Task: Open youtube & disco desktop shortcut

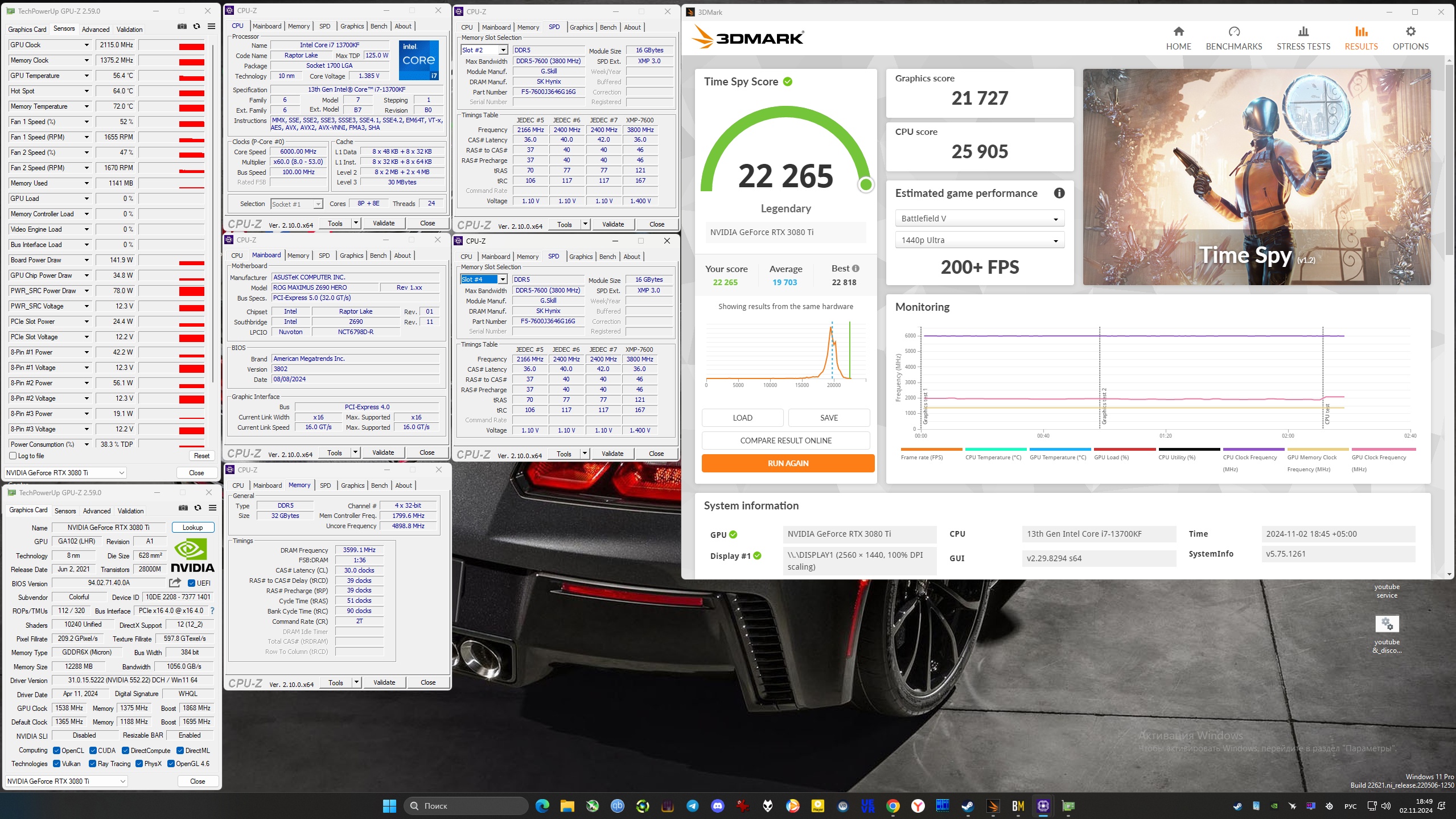Action: (x=1387, y=635)
